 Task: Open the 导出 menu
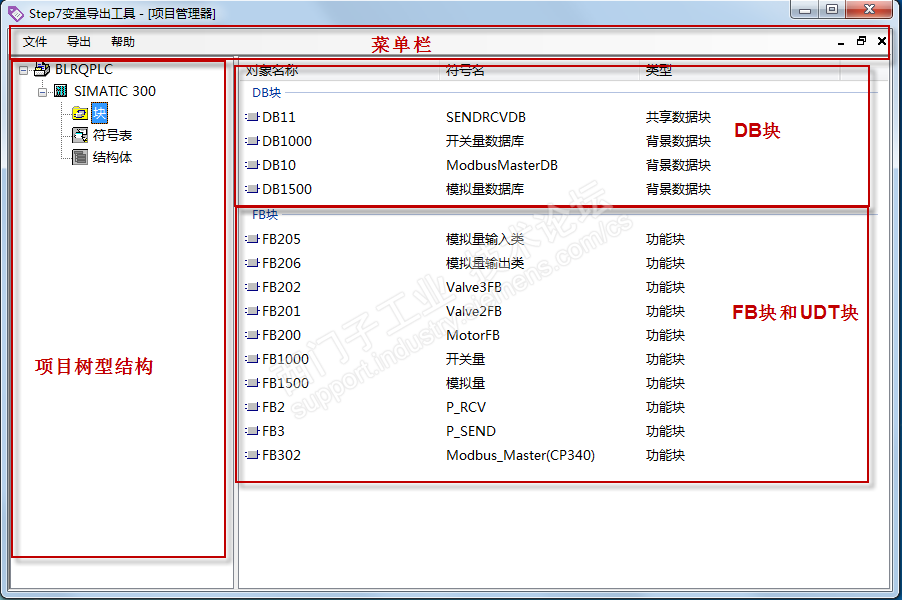click(79, 42)
